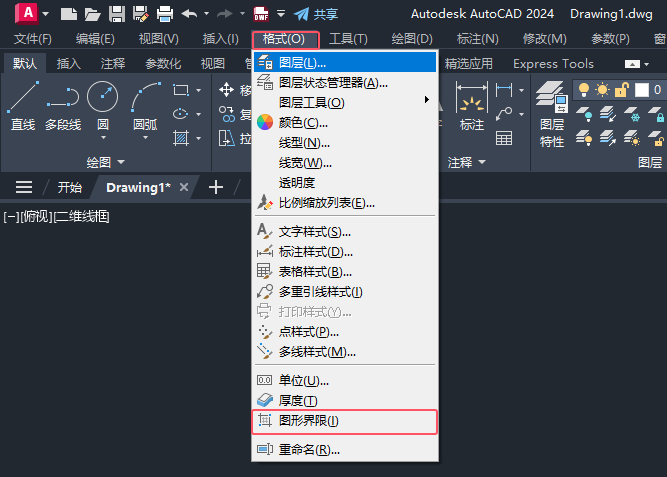Viewport: 667px width, 477px height.
Task: Select the Polyline (多段线) tool
Action: point(63,106)
